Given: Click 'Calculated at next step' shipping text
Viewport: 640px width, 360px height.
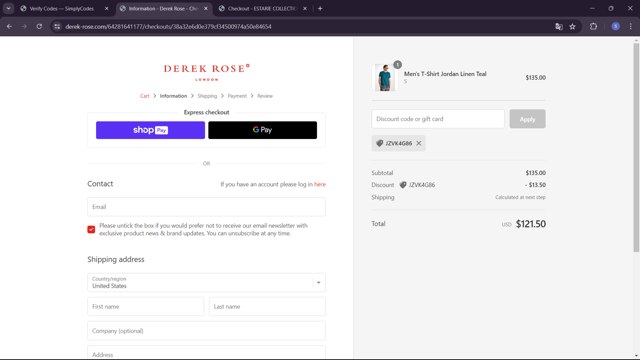Looking at the screenshot, I should point(520,197).
